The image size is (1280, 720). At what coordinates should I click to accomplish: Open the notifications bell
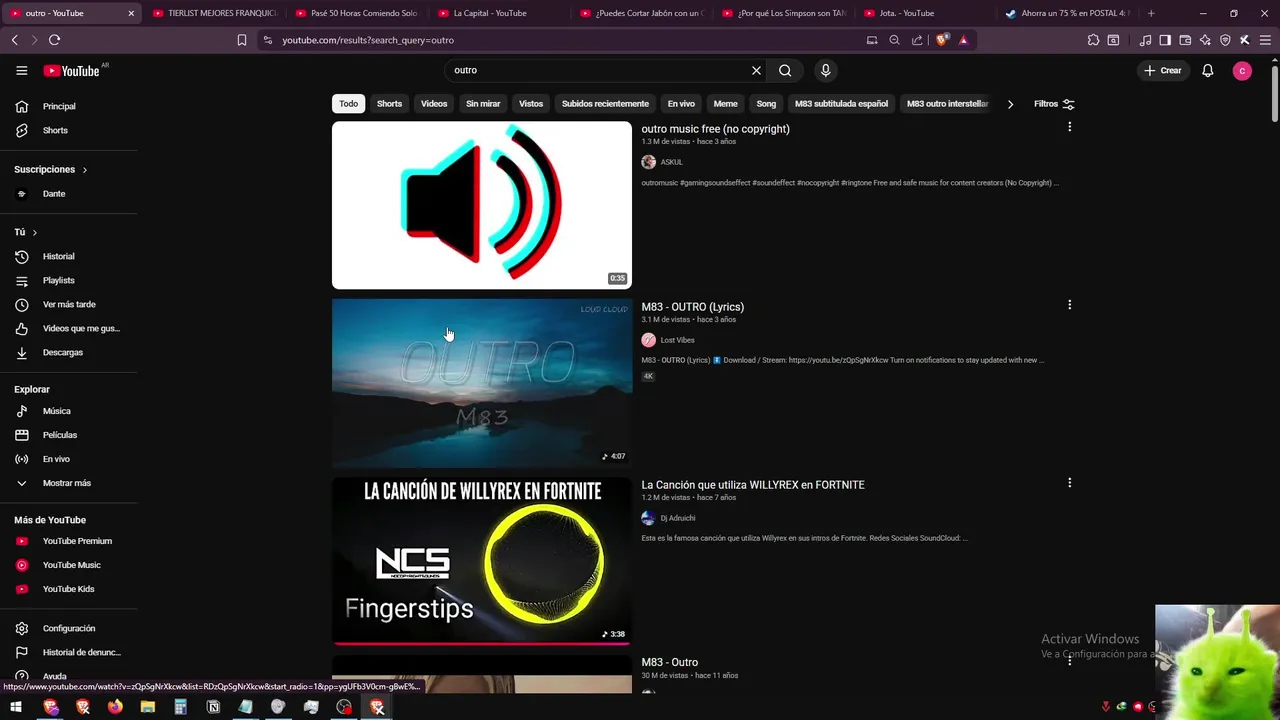pyautogui.click(x=1208, y=71)
